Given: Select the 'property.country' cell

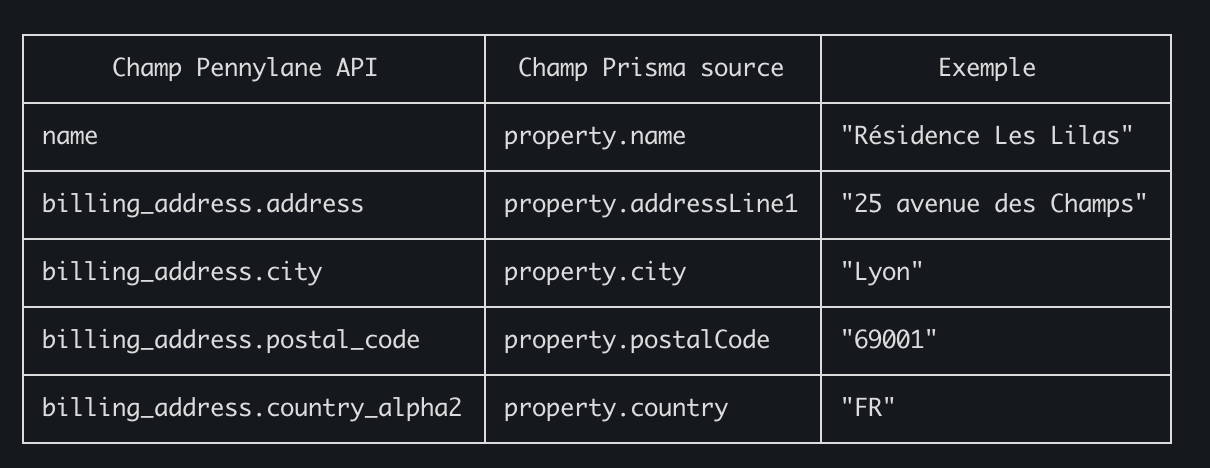Looking at the screenshot, I should 616,408.
